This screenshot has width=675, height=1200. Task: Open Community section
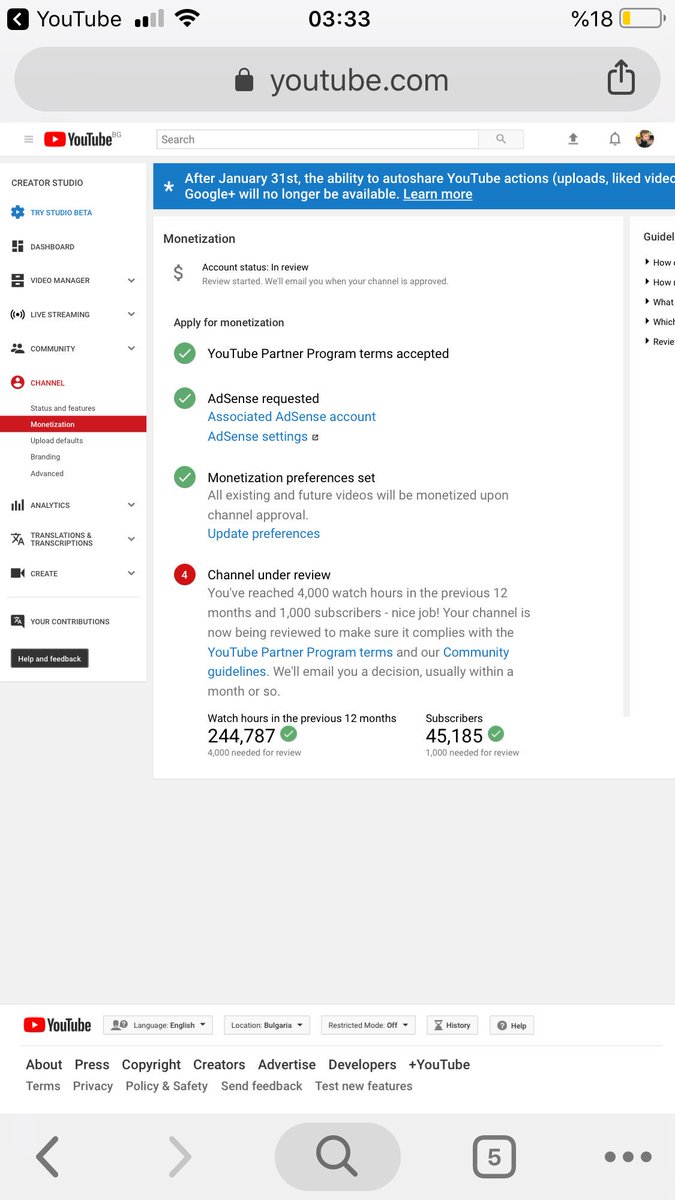click(52, 349)
